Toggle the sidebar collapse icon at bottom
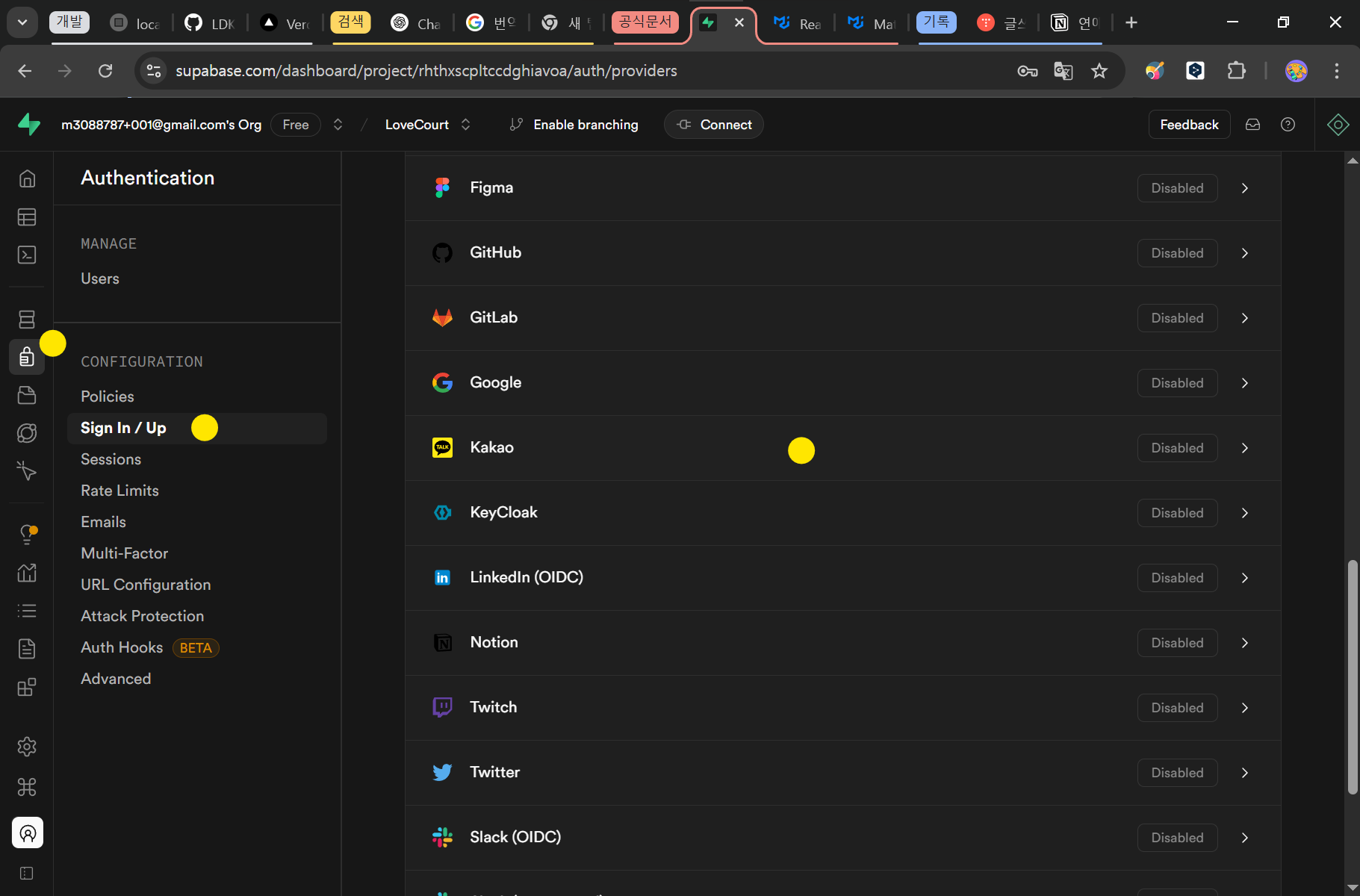Viewport: 1360px width, 896px height. tap(27, 874)
